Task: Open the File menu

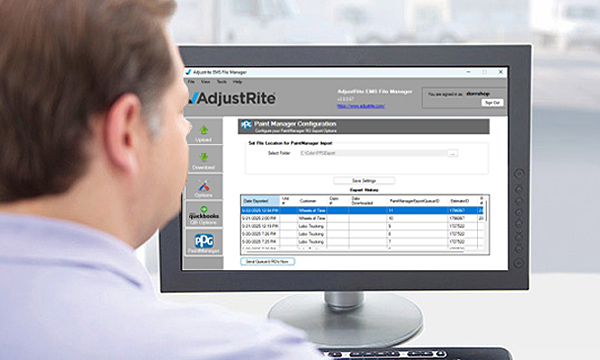Action: [x=191, y=81]
